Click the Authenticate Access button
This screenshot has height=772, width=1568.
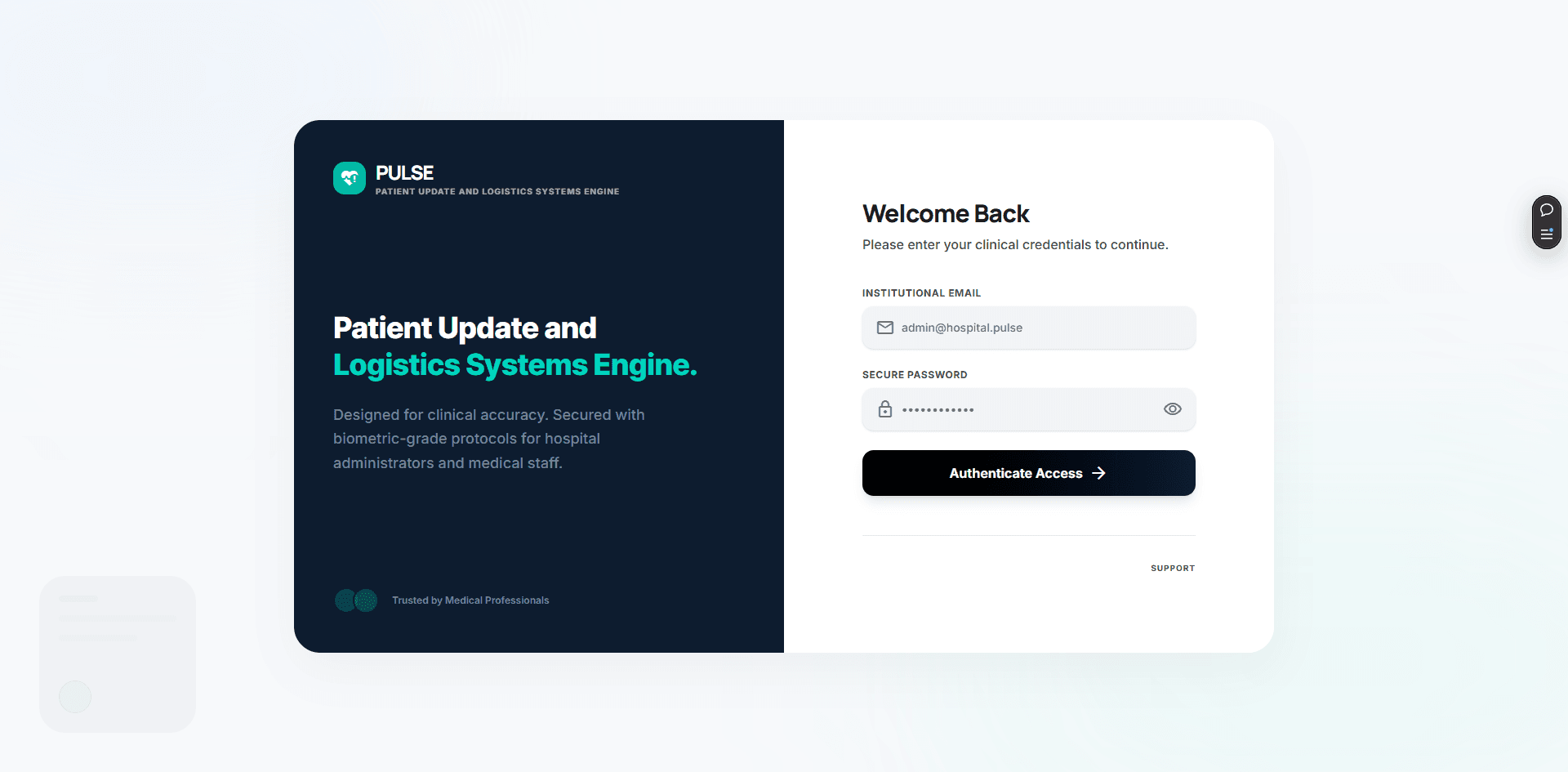coord(1029,473)
